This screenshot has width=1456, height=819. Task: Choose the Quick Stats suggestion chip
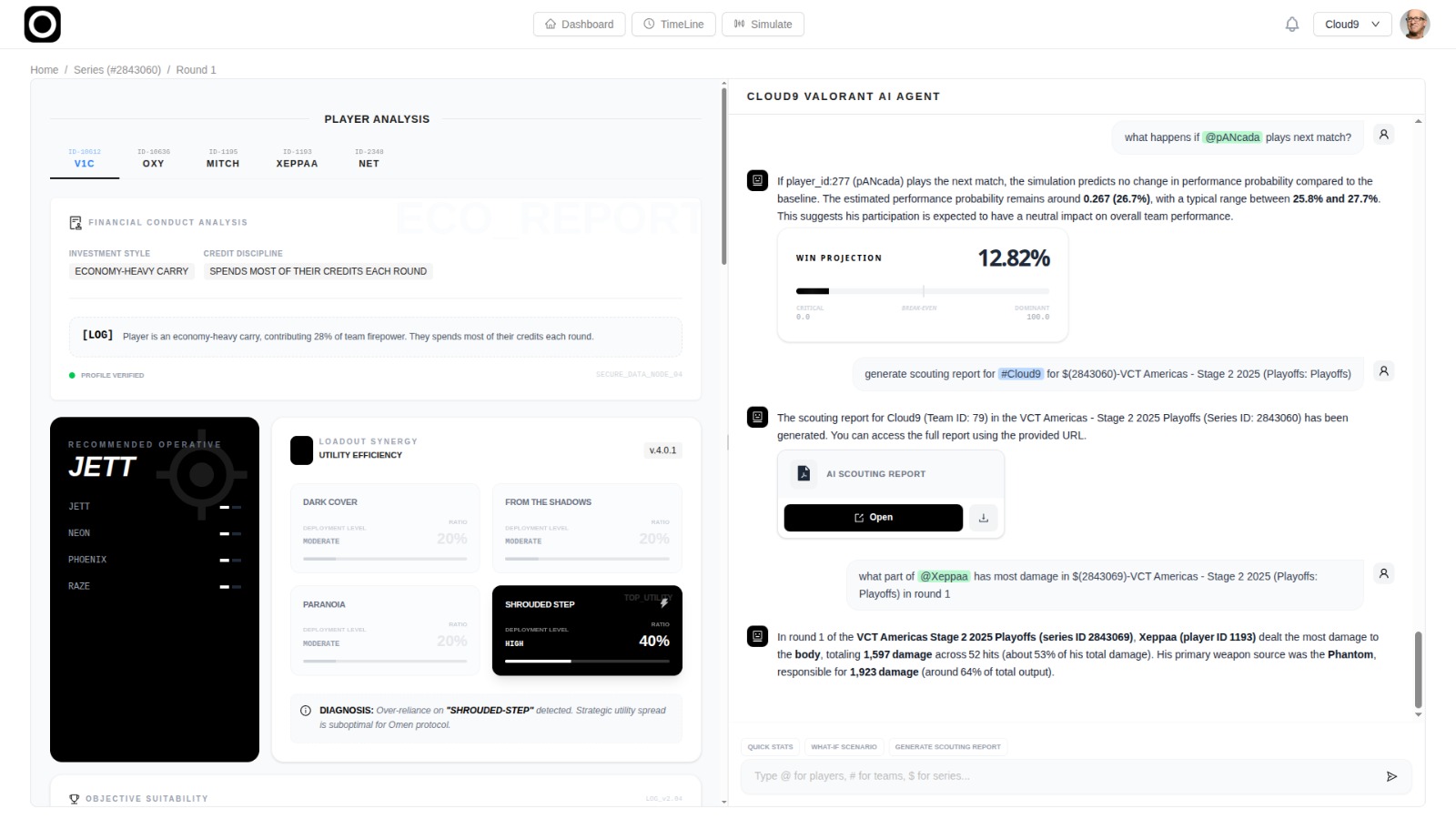tap(770, 747)
